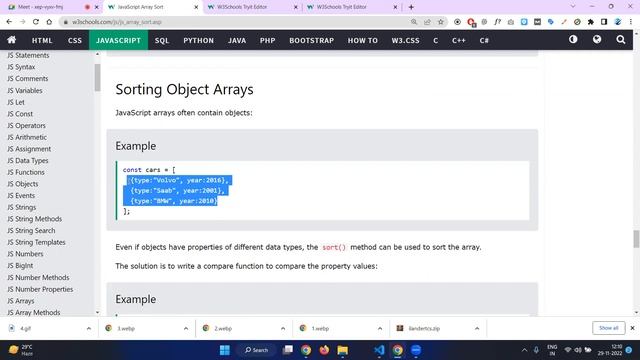Open the PYTHON tutorial menu item
640x360 pixels.
coord(198,40)
